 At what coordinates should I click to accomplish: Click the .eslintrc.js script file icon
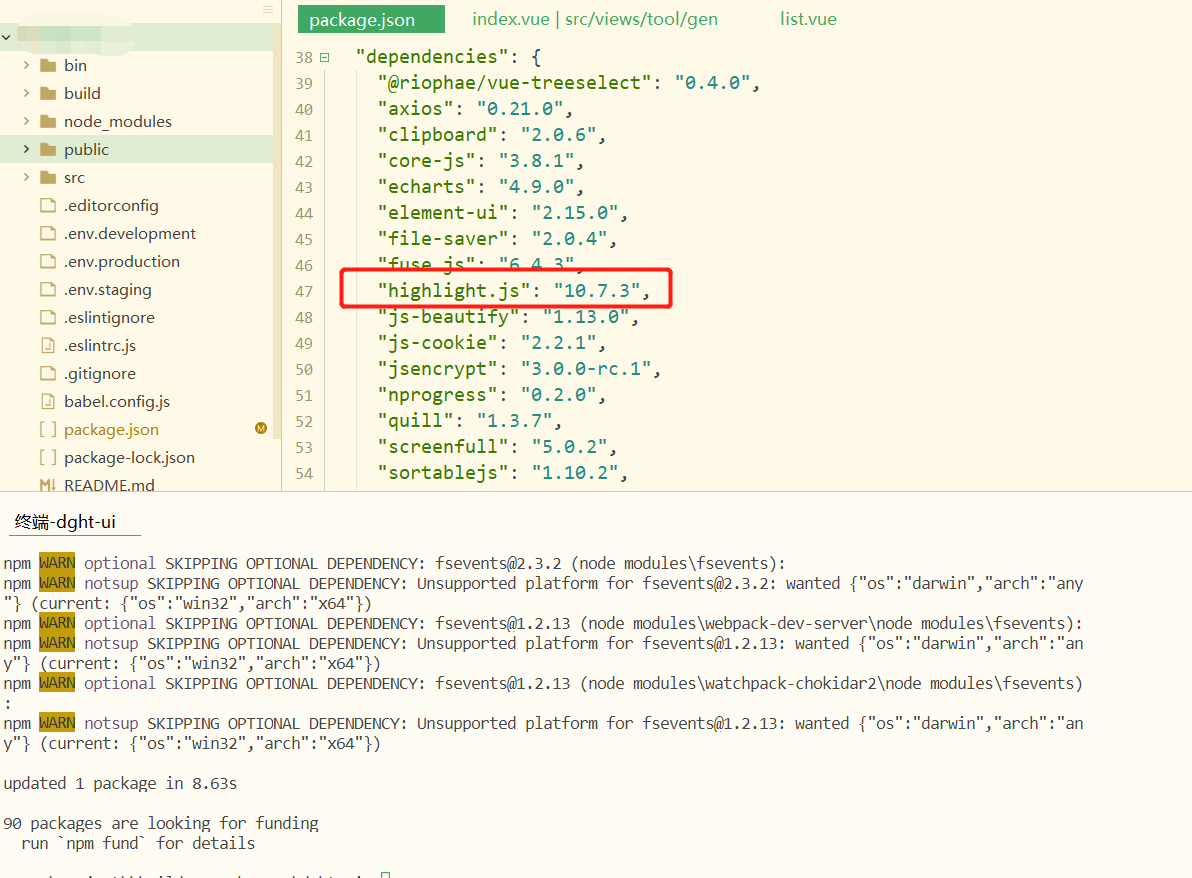[48, 346]
